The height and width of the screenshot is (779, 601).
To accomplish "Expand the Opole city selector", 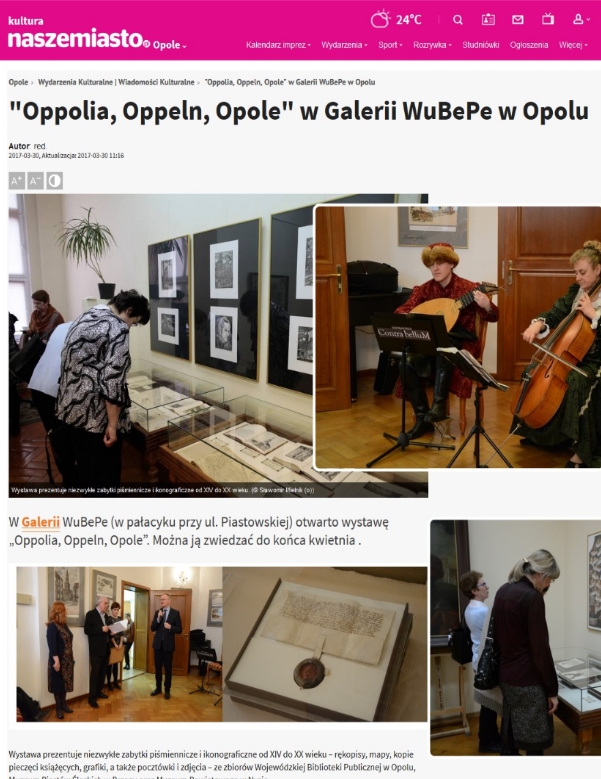I will click(169, 45).
